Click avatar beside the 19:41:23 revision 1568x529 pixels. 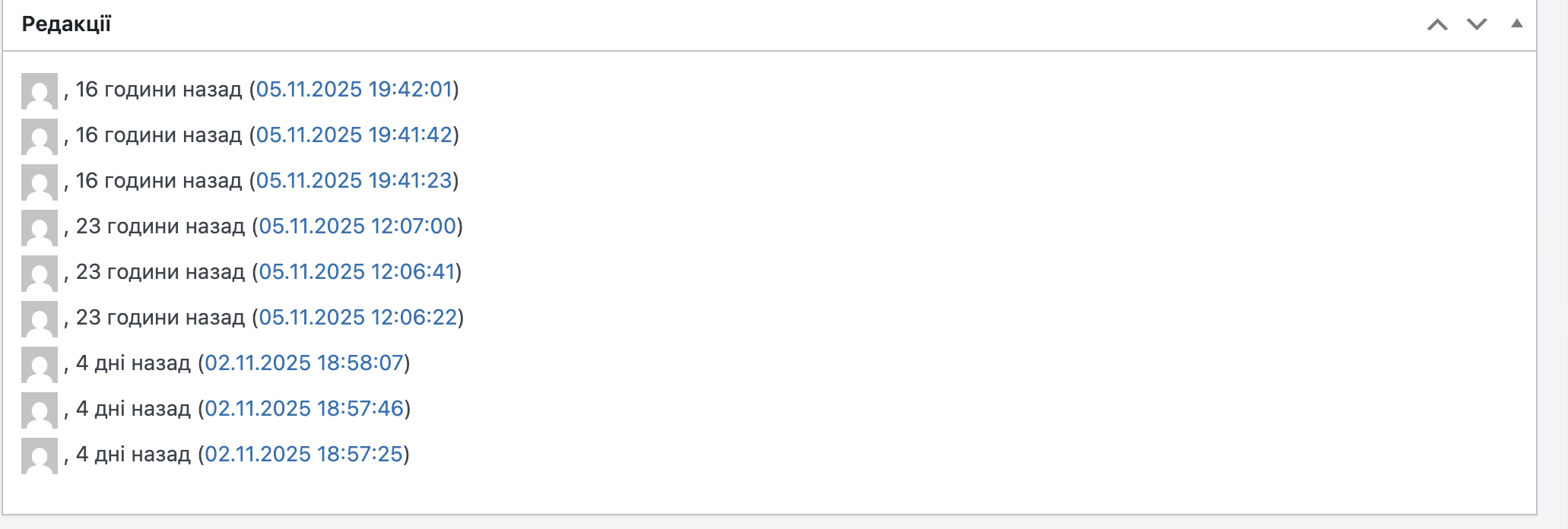click(40, 182)
